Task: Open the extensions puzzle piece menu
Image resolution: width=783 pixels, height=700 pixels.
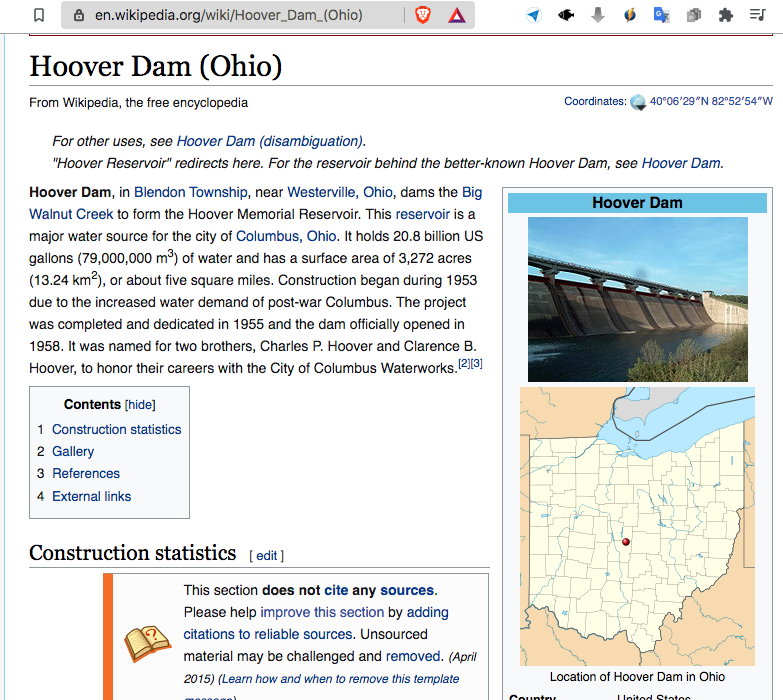Action: 726,15
